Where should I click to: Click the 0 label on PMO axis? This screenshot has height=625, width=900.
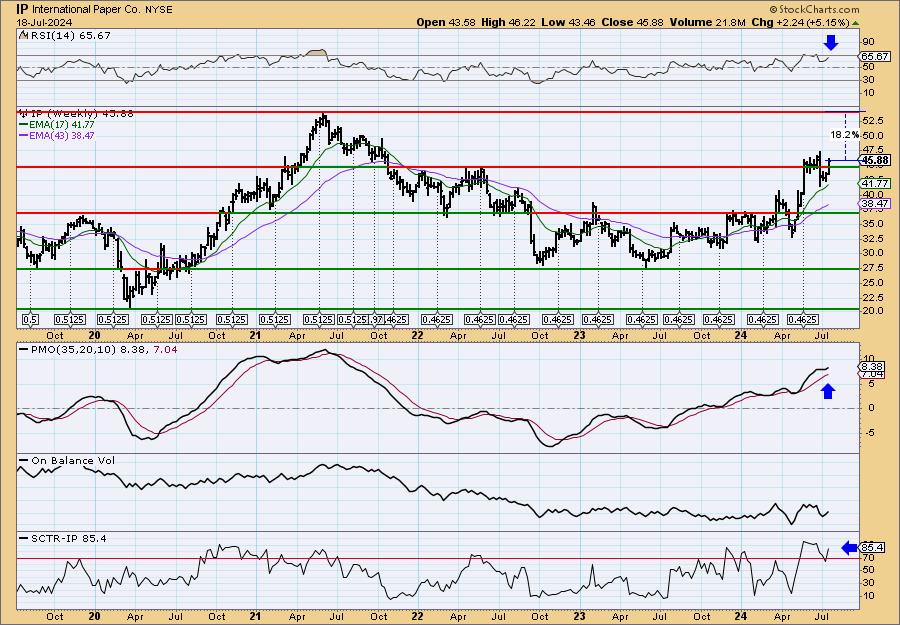[x=871, y=407]
